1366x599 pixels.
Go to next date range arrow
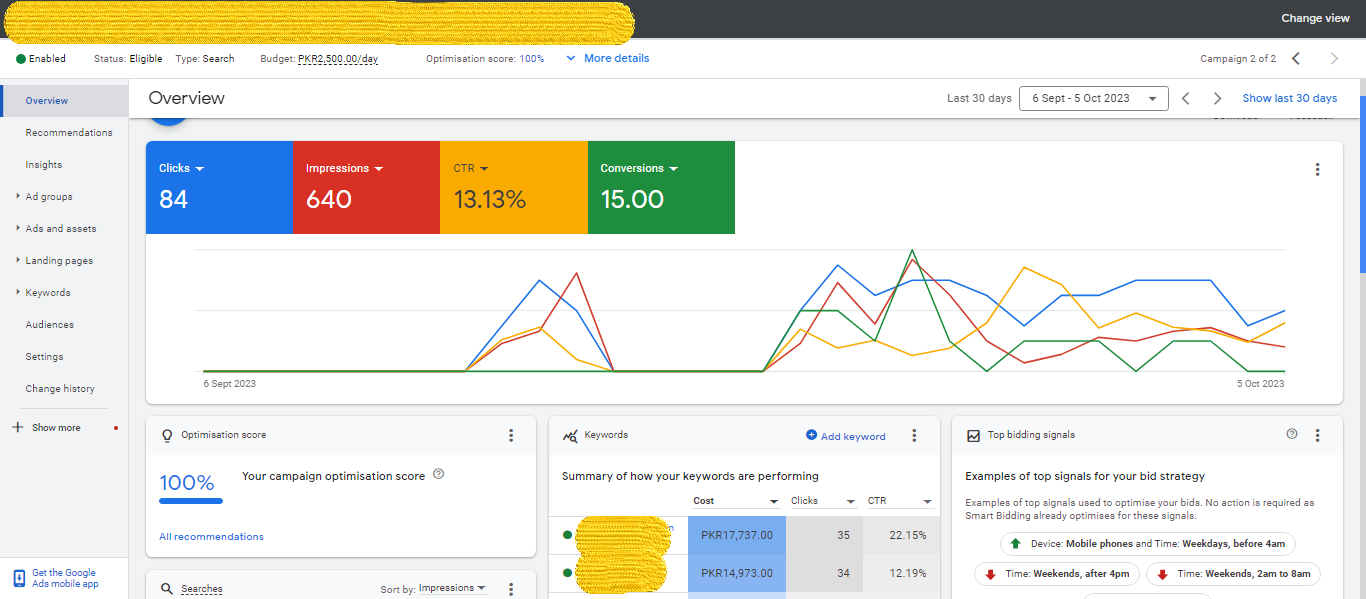(1217, 98)
